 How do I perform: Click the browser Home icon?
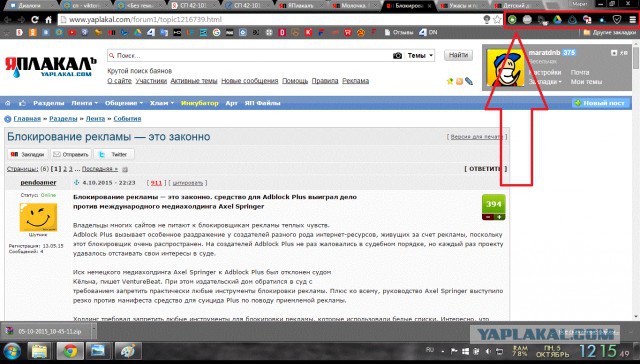[x=48, y=20]
